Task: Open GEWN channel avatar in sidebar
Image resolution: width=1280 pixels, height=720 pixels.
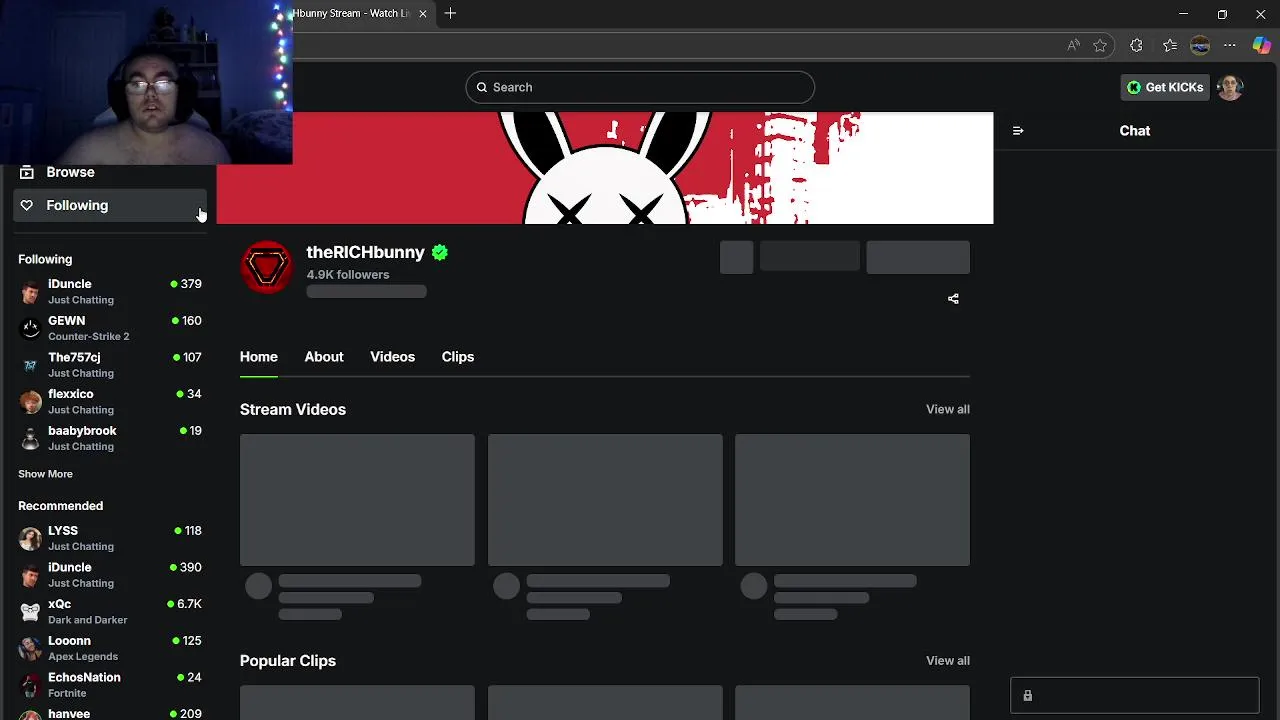Action: [x=30, y=328]
